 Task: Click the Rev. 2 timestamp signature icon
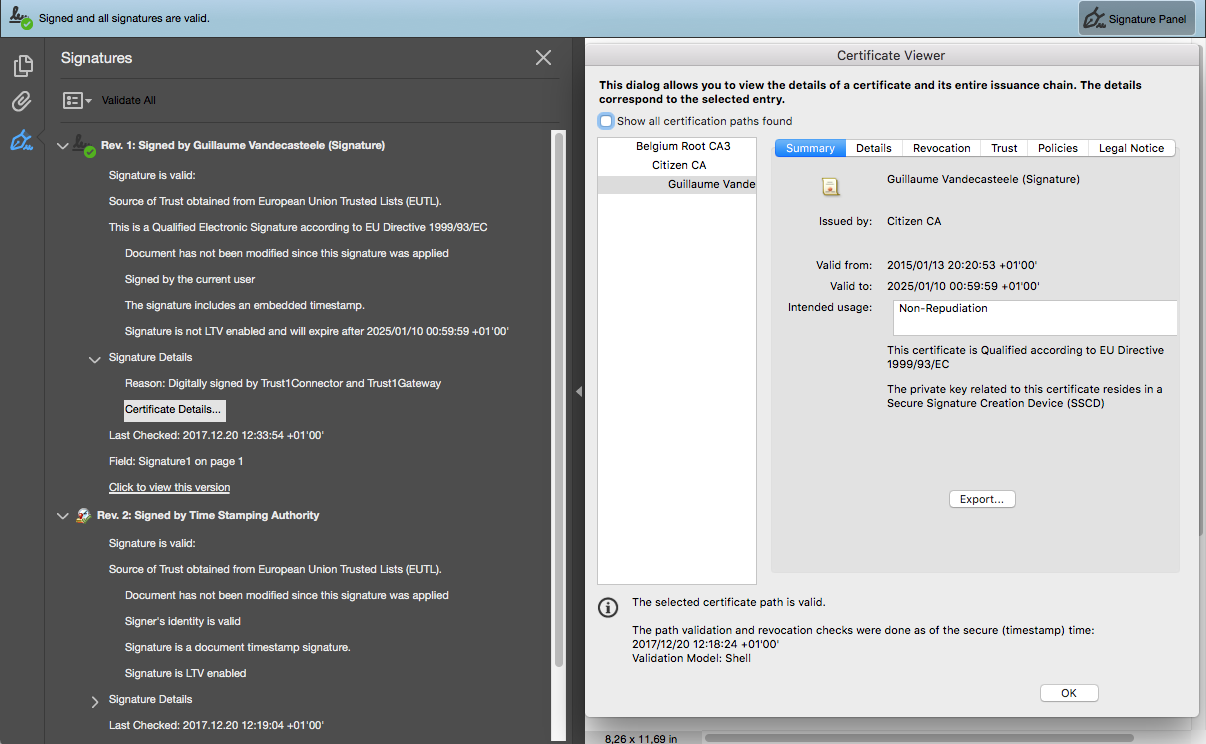(84, 516)
